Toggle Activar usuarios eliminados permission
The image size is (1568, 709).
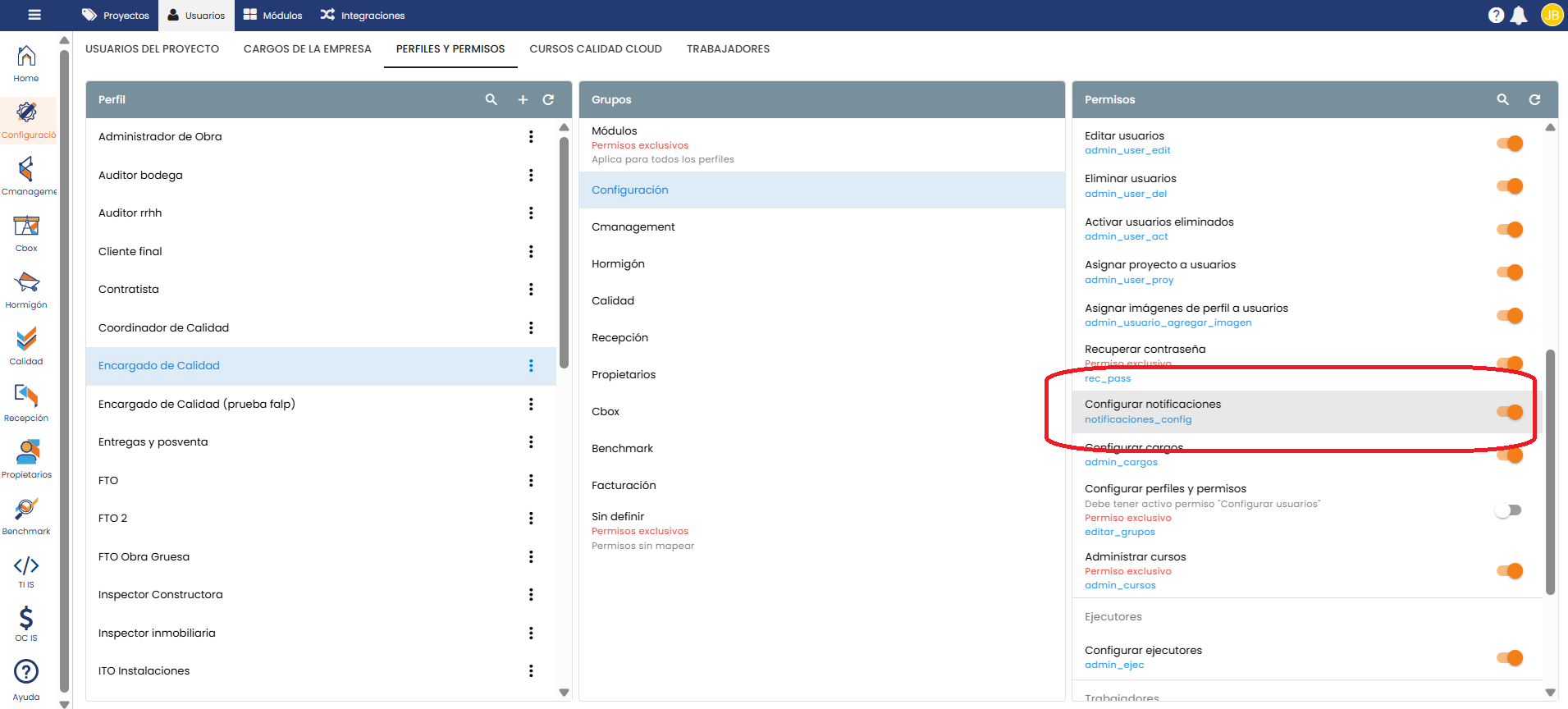[1510, 230]
